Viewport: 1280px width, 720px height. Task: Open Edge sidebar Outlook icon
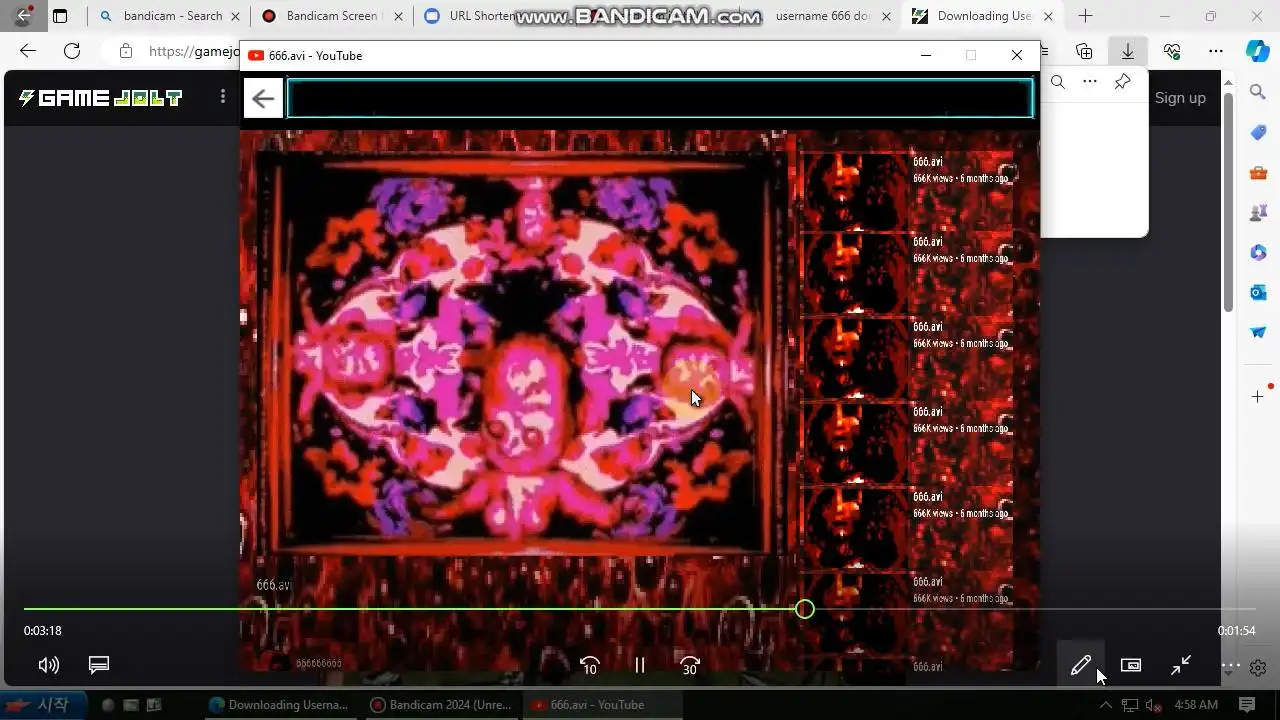[x=1258, y=292]
